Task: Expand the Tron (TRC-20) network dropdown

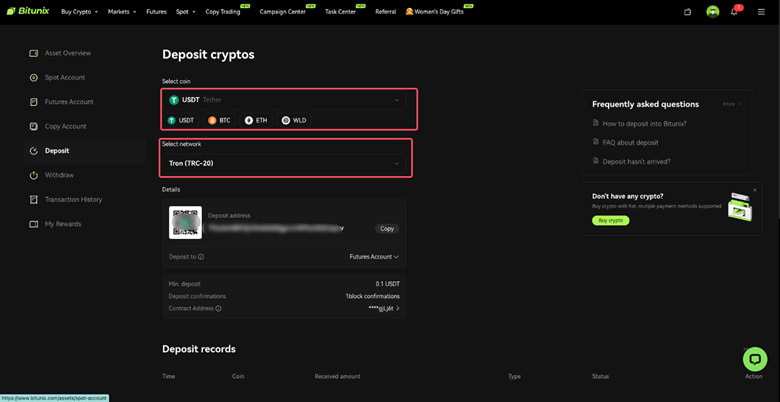Action: [286, 163]
